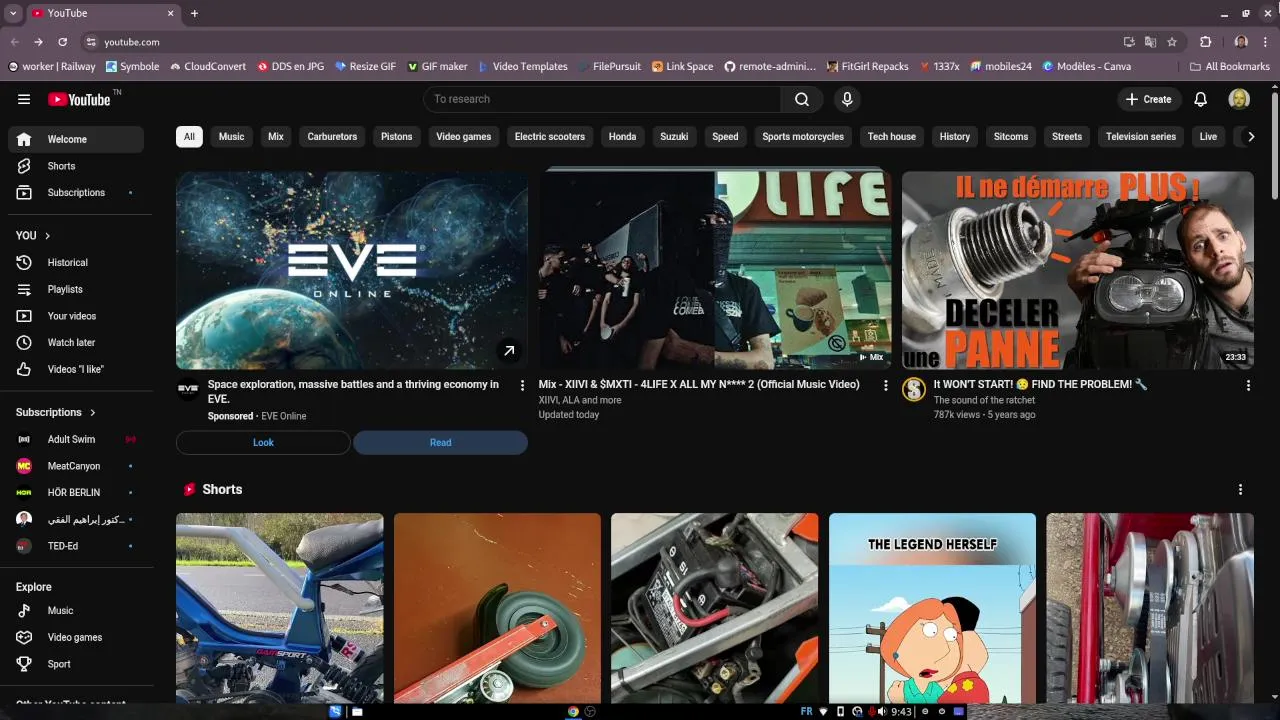This screenshot has width=1280, height=720.
Task: Switch the FR keyboard layout indicator
Action: tap(806, 712)
